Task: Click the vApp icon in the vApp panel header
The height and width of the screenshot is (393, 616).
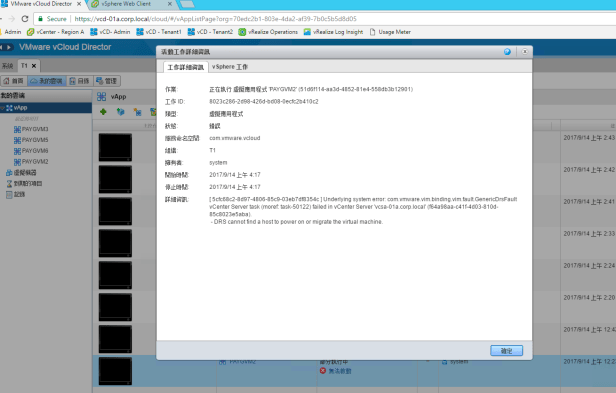Action: pyautogui.click(x=101, y=96)
